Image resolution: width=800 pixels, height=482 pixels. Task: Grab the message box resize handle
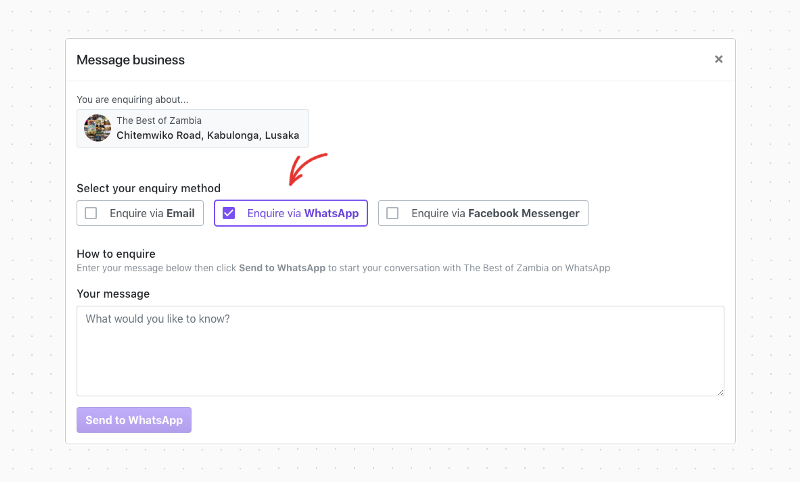(x=720, y=392)
